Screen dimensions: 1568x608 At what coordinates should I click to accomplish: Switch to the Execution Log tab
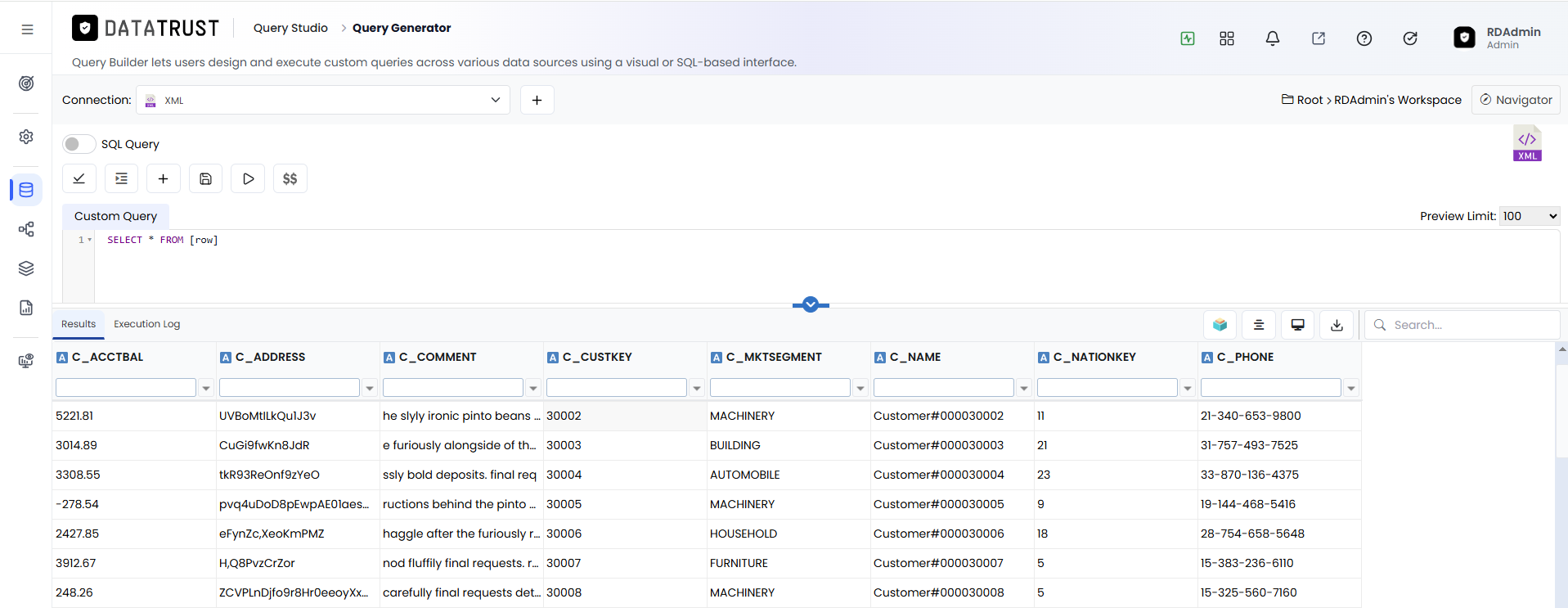click(x=147, y=324)
